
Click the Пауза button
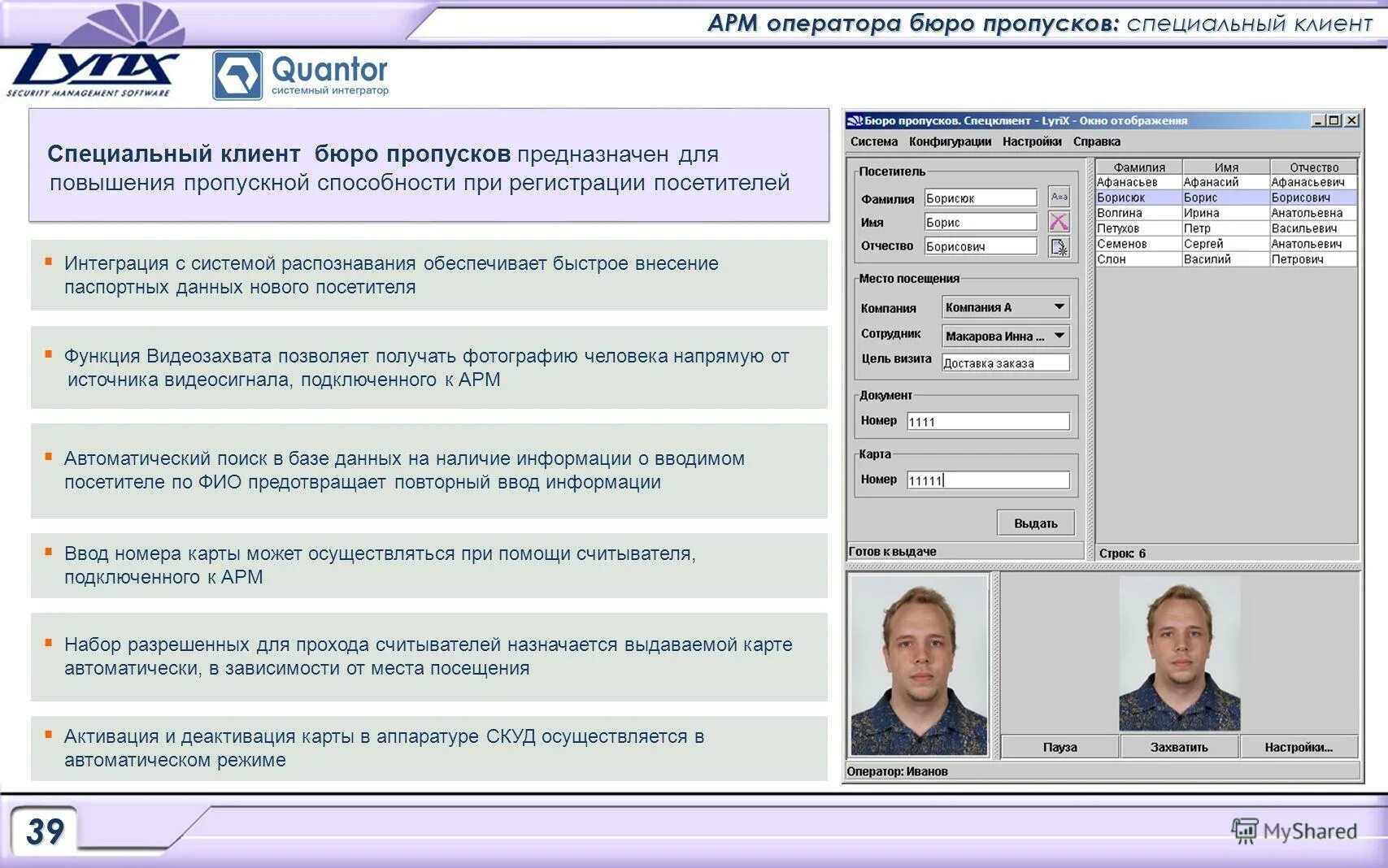point(1059,747)
